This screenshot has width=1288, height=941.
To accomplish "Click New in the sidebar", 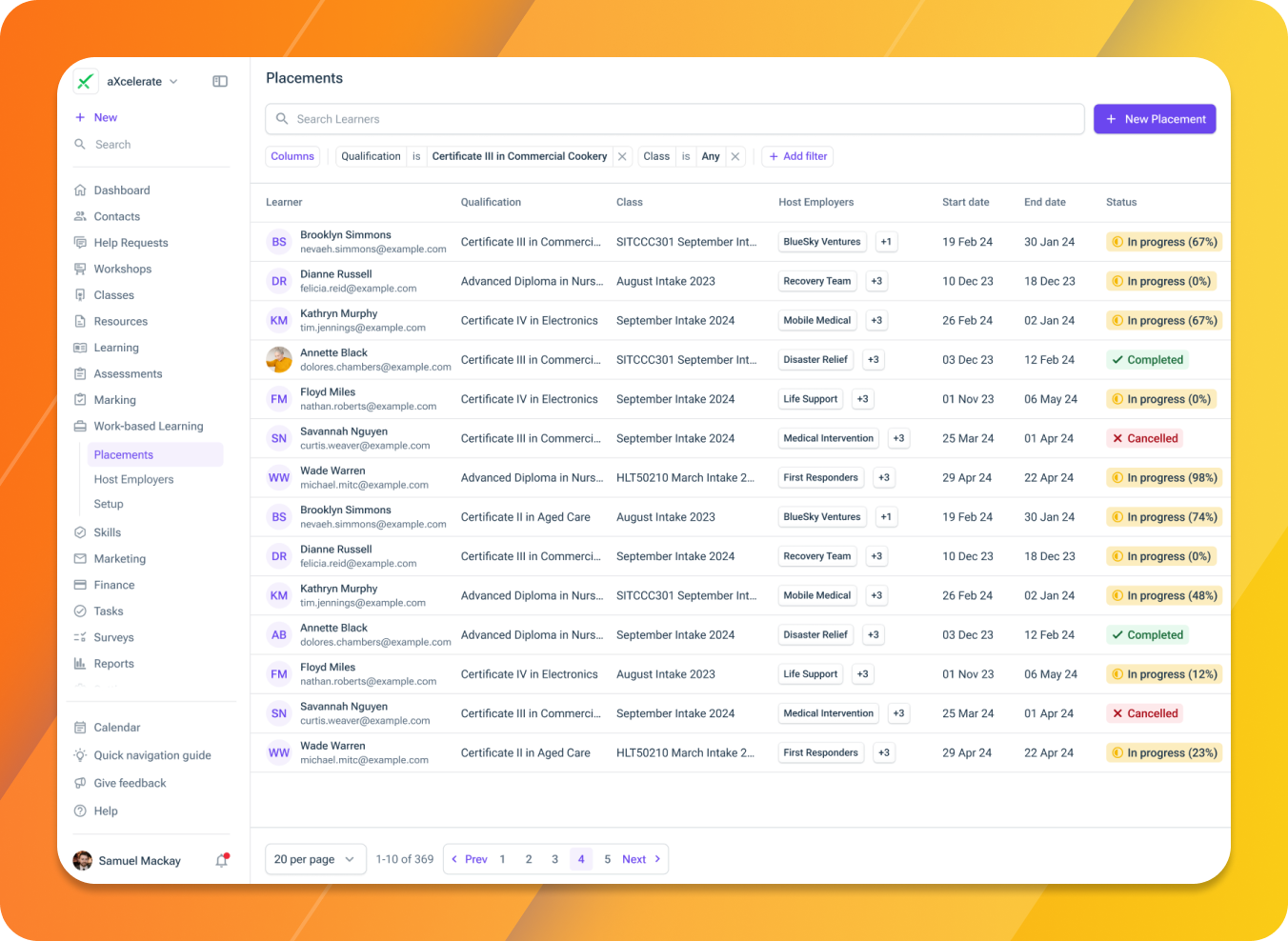I will point(96,117).
